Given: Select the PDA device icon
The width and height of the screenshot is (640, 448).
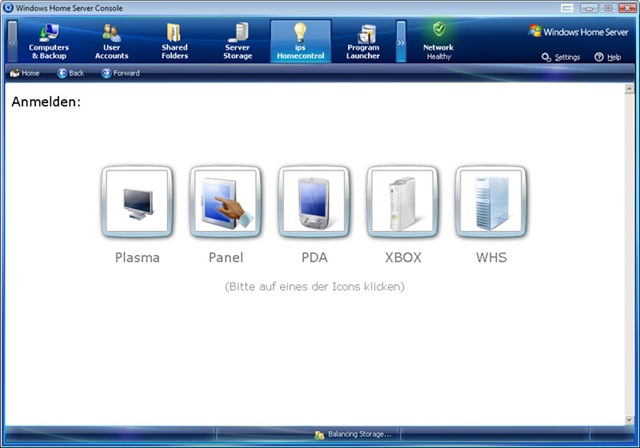Looking at the screenshot, I should coord(314,202).
